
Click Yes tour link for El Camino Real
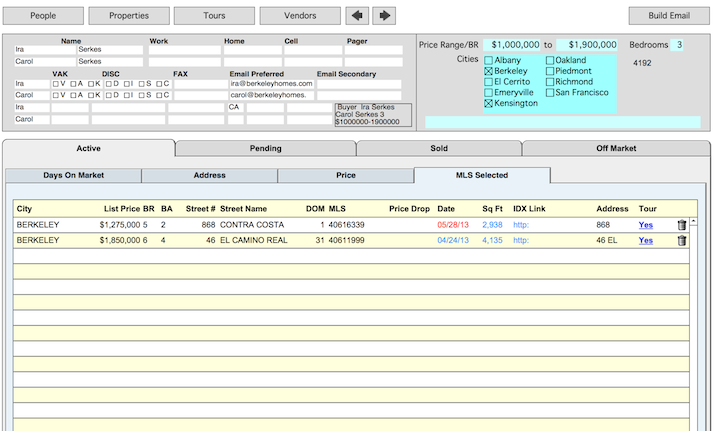(646, 240)
